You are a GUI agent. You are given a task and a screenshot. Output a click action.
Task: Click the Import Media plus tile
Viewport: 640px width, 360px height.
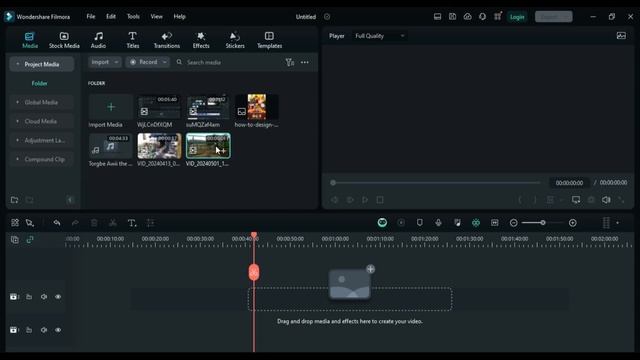point(111,107)
